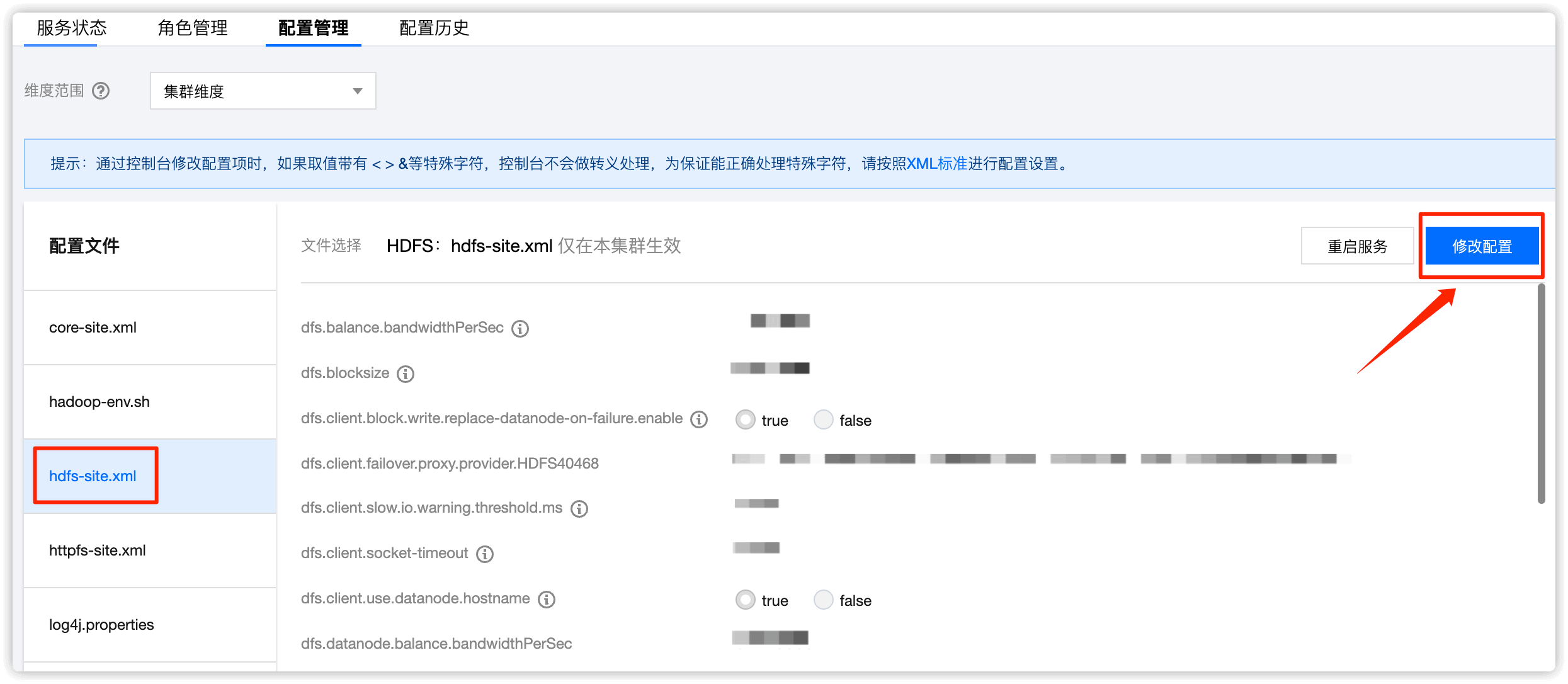Select true for dfs.client.use.datanode.hostname
Viewport: 1568px width, 684px height.
pyautogui.click(x=746, y=600)
